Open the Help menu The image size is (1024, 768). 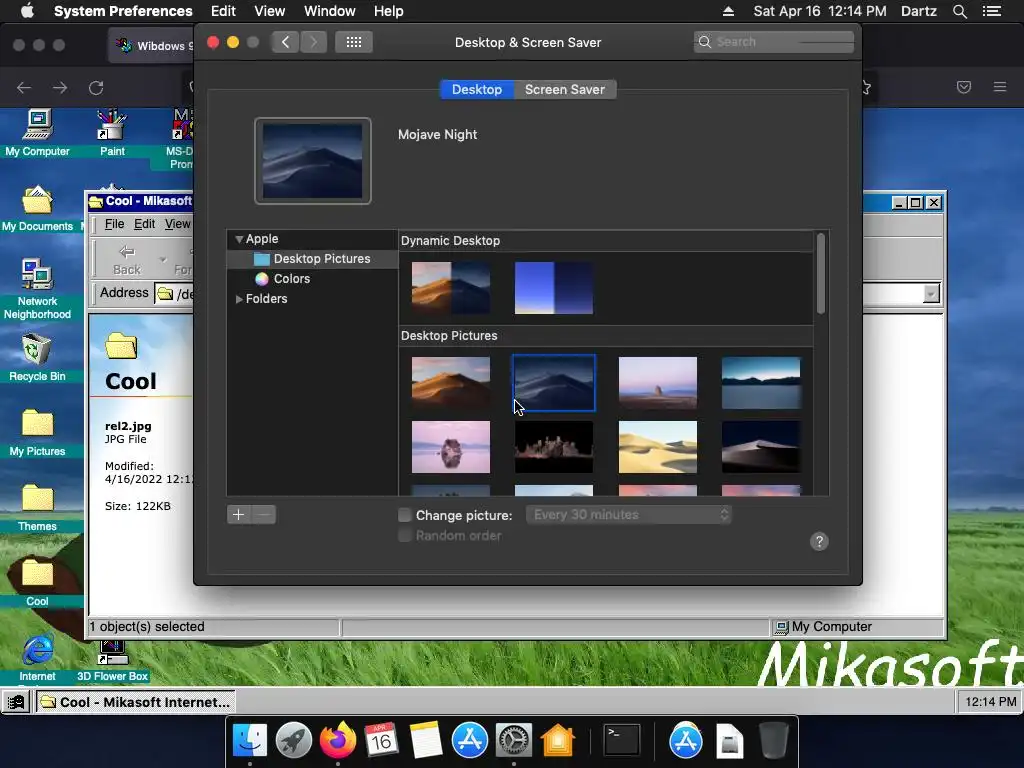coord(389,11)
